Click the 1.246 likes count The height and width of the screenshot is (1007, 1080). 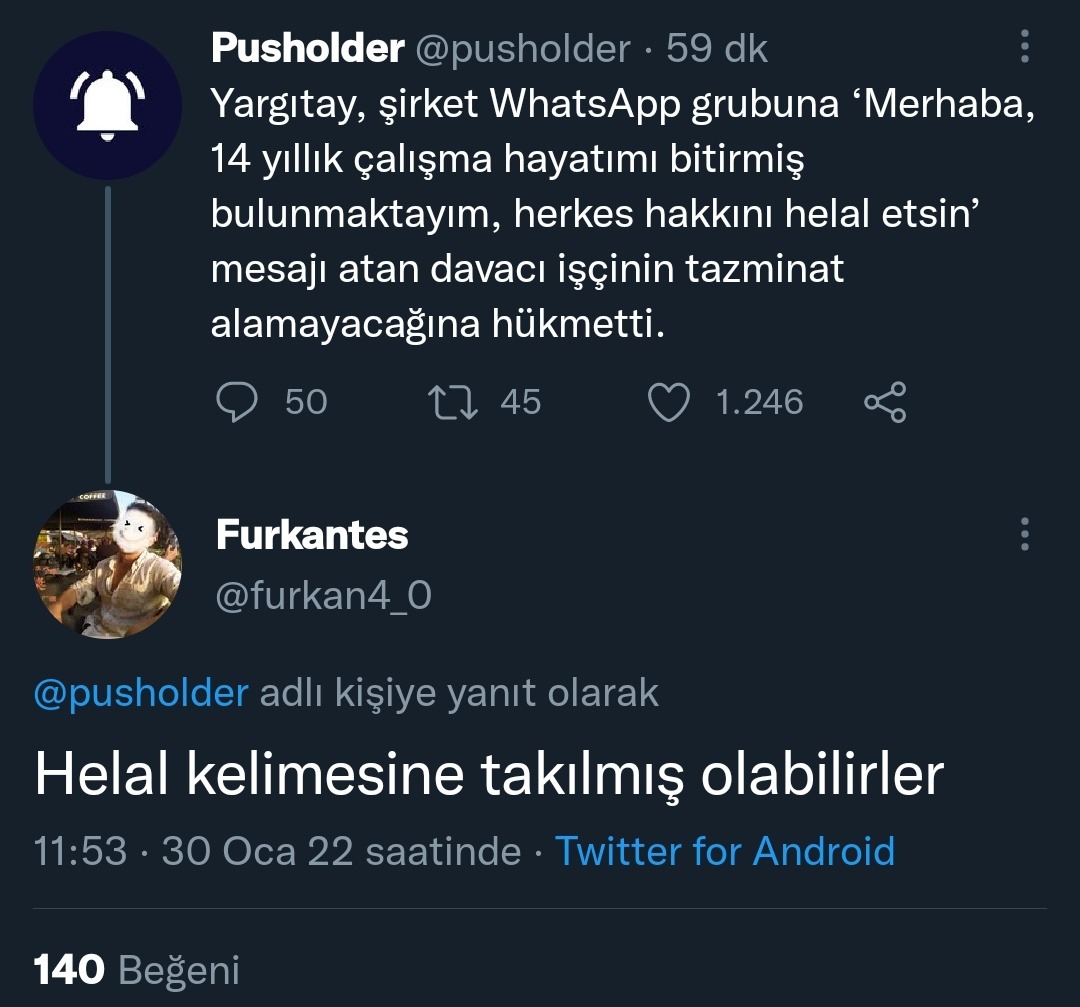pos(759,402)
